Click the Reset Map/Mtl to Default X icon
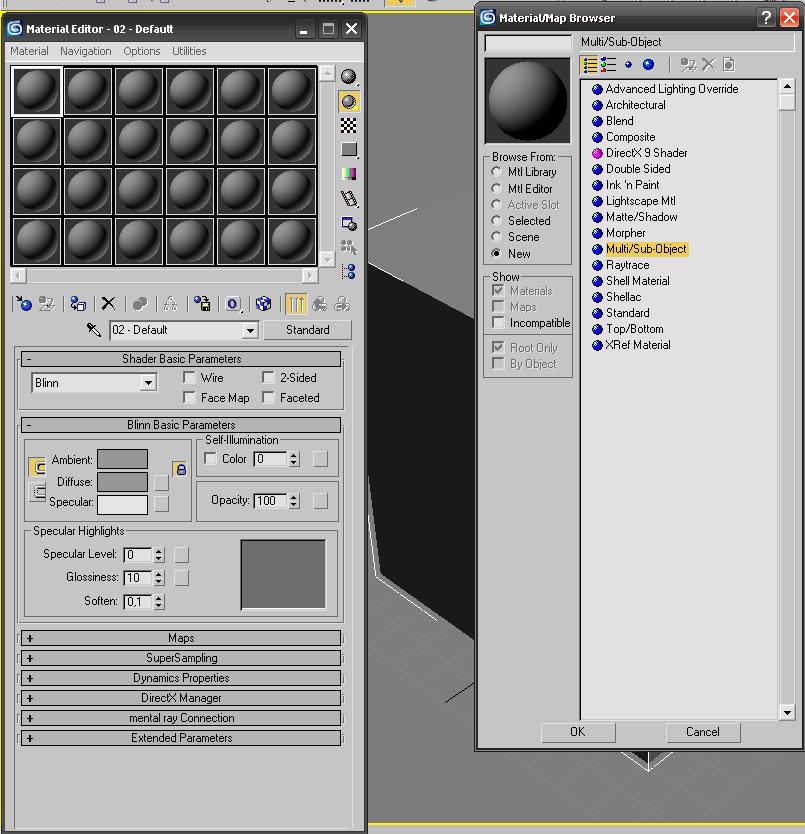 click(x=108, y=304)
